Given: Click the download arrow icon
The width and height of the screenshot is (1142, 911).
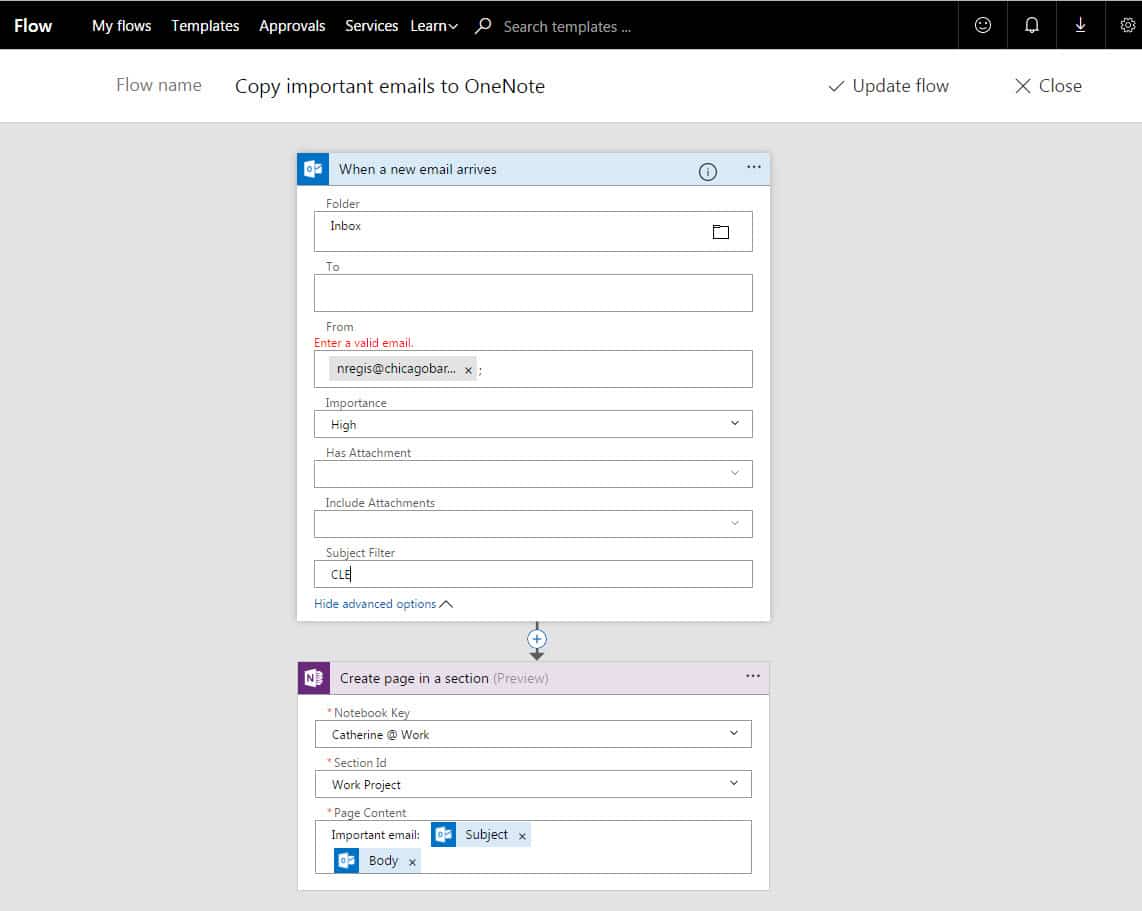Looking at the screenshot, I should [x=1080, y=25].
